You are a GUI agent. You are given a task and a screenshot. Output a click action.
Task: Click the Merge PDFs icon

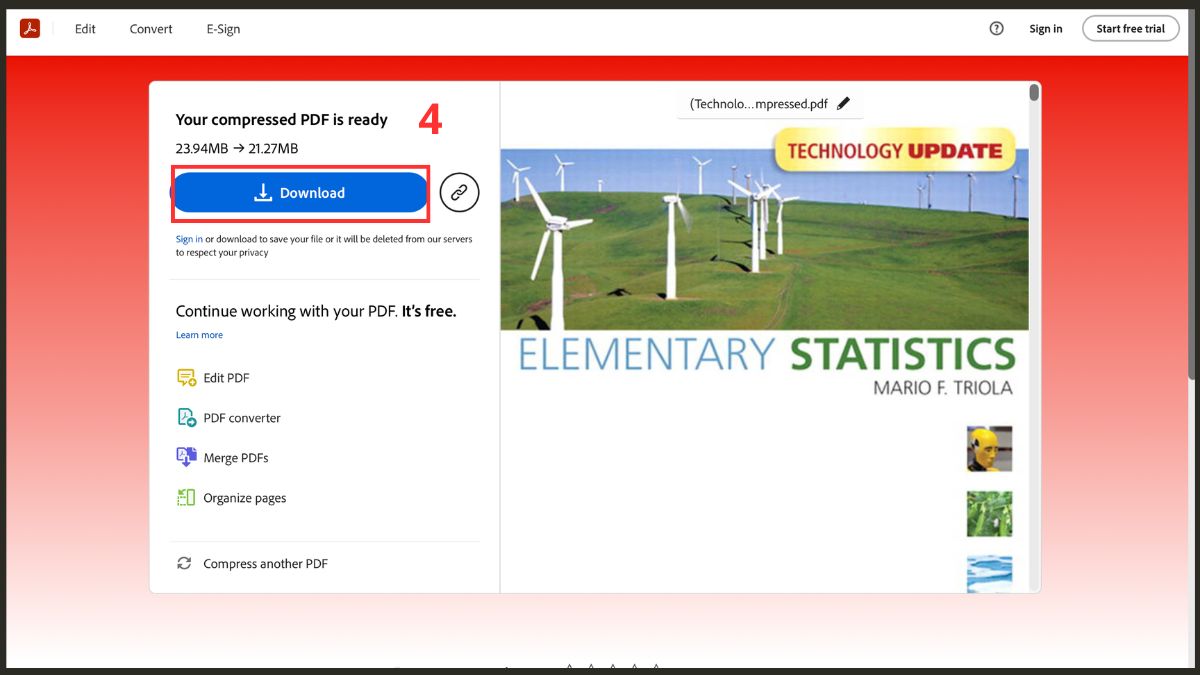tap(186, 457)
